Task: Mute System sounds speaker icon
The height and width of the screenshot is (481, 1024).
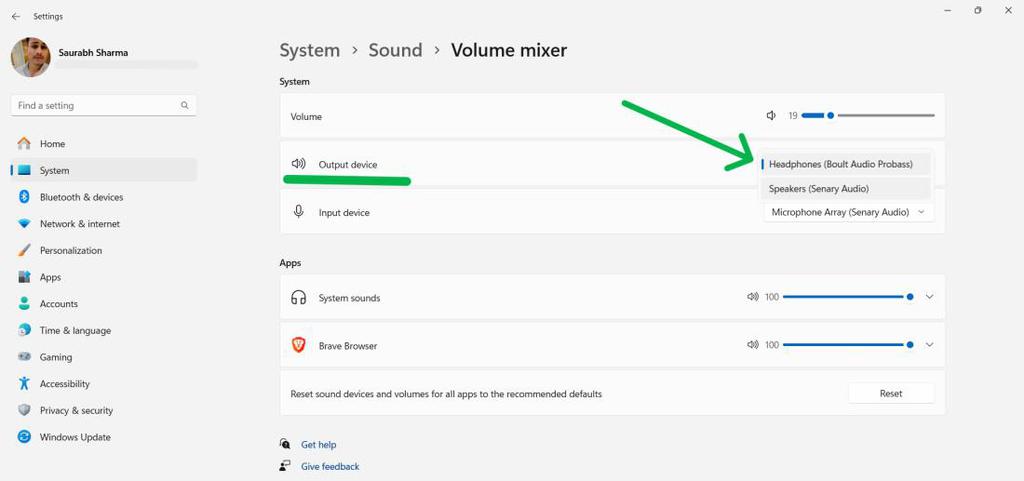Action: (752, 297)
